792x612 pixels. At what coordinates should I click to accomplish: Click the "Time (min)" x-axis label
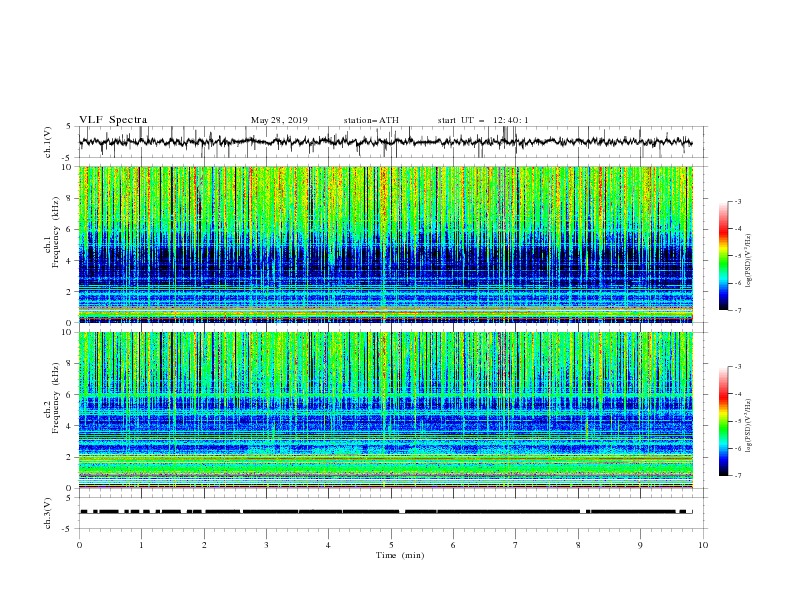(400, 555)
